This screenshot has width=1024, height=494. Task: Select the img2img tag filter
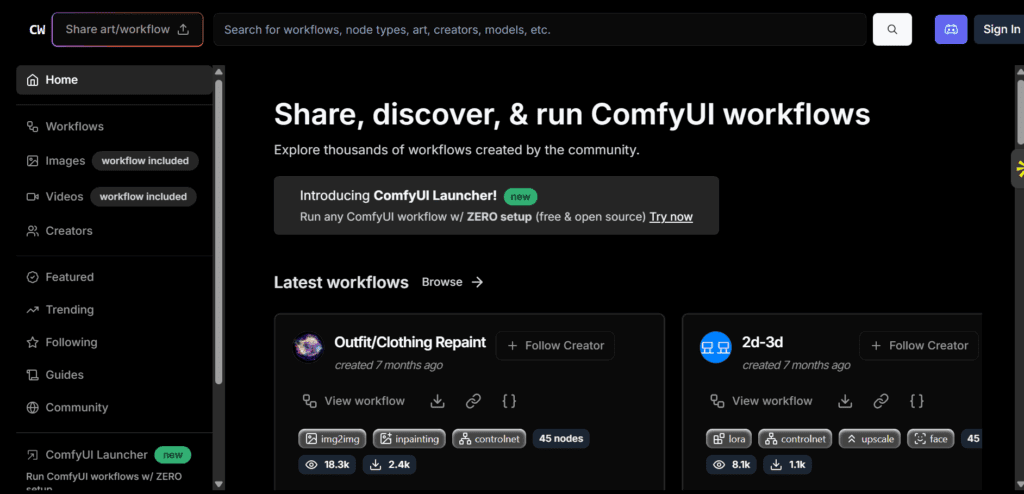(332, 438)
